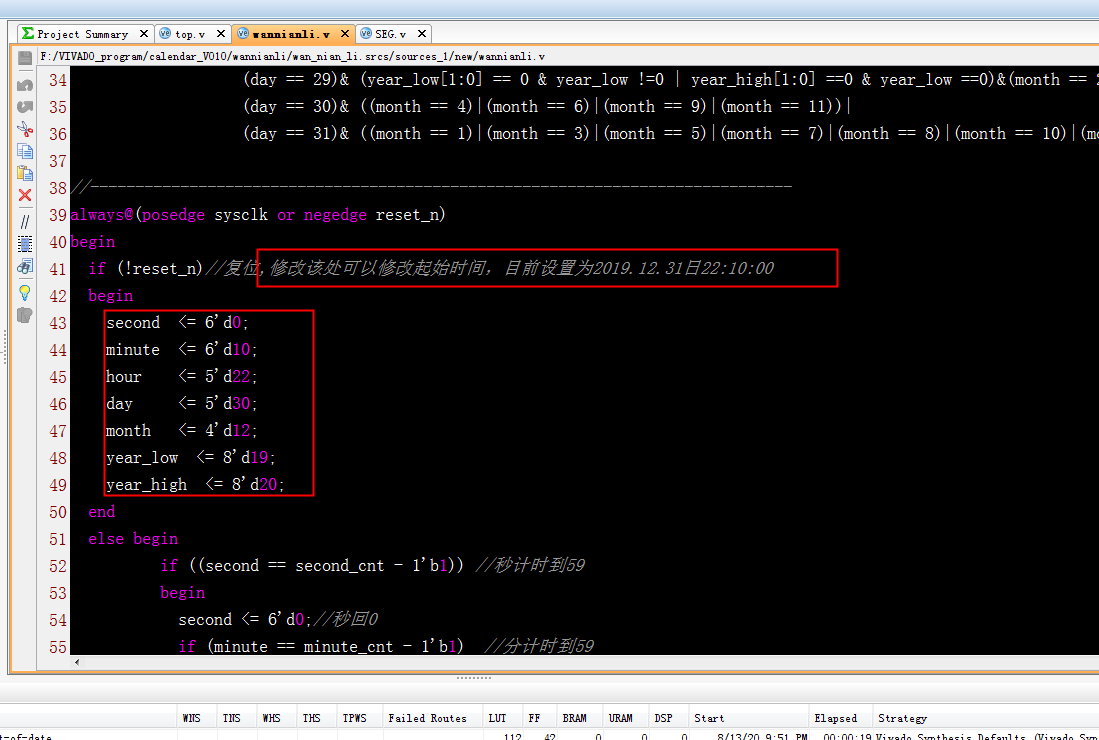Image resolution: width=1099 pixels, height=740 pixels.
Task: Click the LUT column header
Action: [x=498, y=718]
